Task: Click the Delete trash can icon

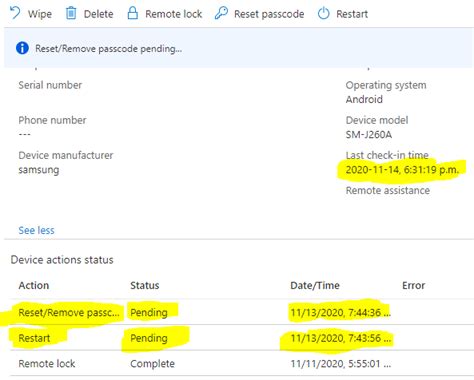Action: coord(71,13)
